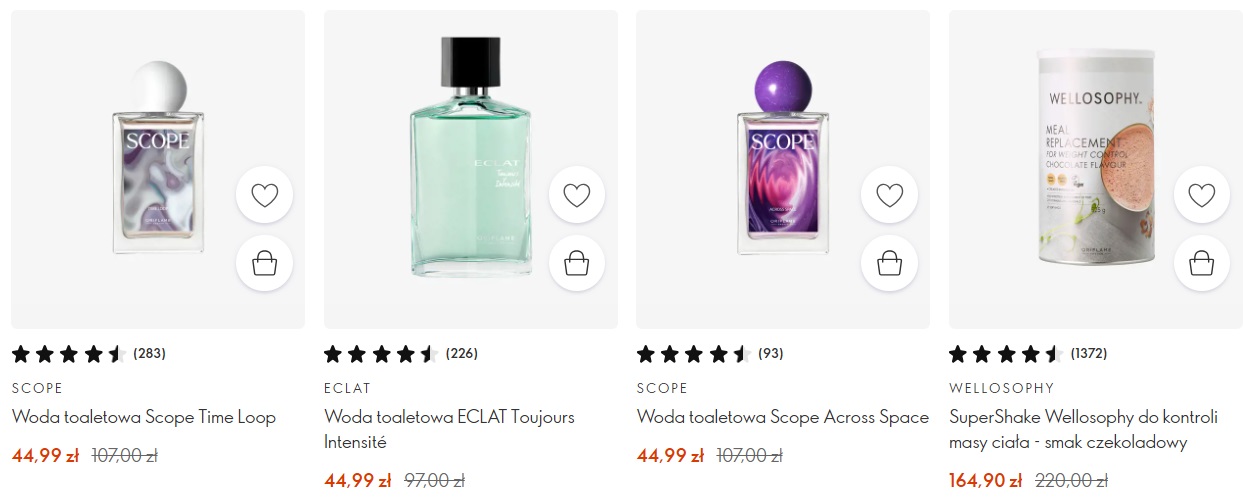Open the 283 reviews for Scope Time Loop
Image resolution: width=1243 pixels, height=497 pixels.
click(149, 353)
